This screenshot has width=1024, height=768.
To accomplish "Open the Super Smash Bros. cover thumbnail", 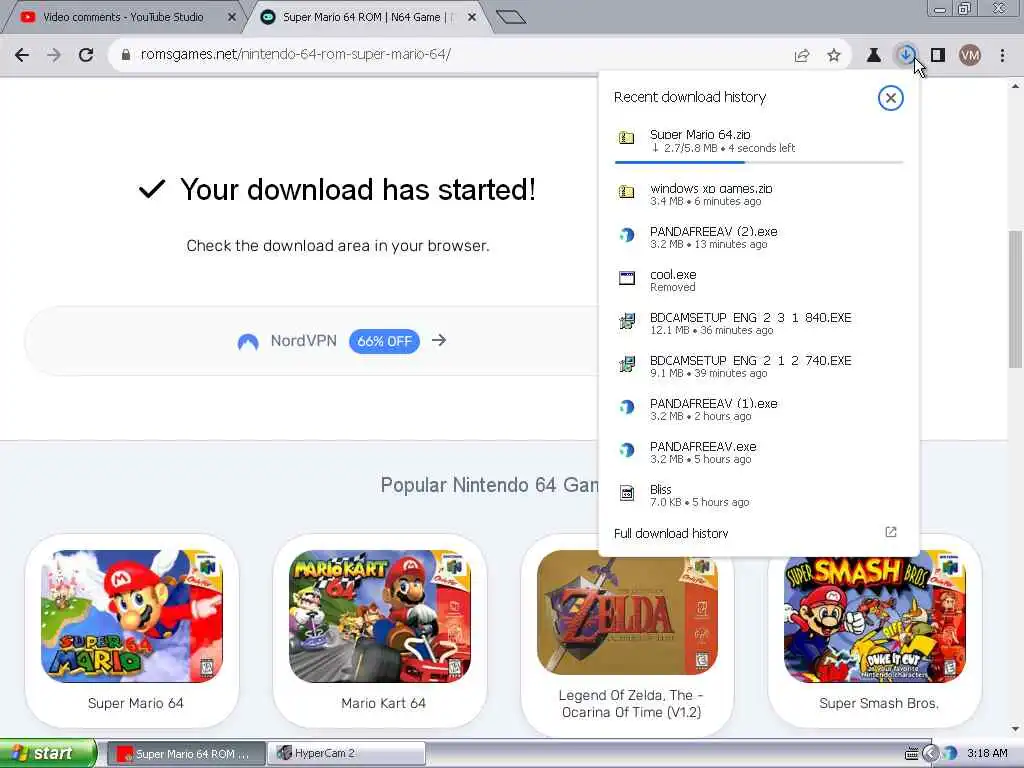I will (875, 619).
